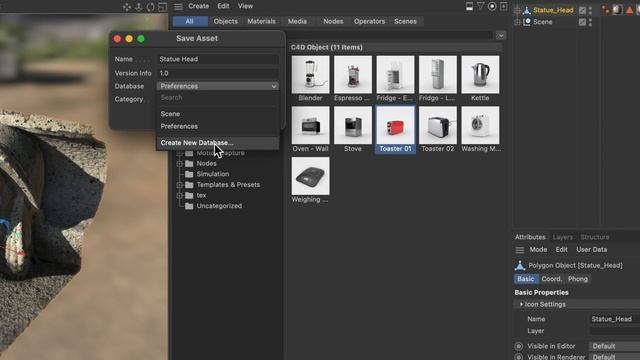
Task: Toggle visibility dots of Statue_Head
Action: coord(590,10)
